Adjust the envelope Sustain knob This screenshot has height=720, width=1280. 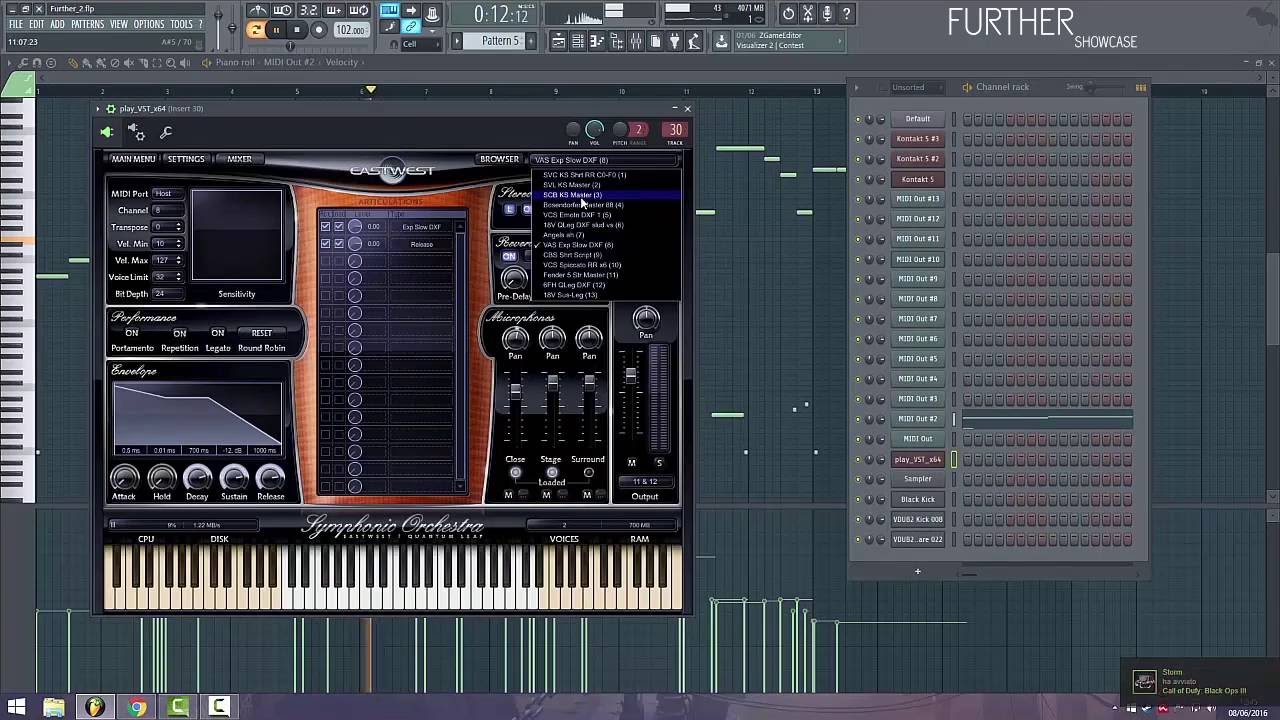pyautogui.click(x=234, y=478)
